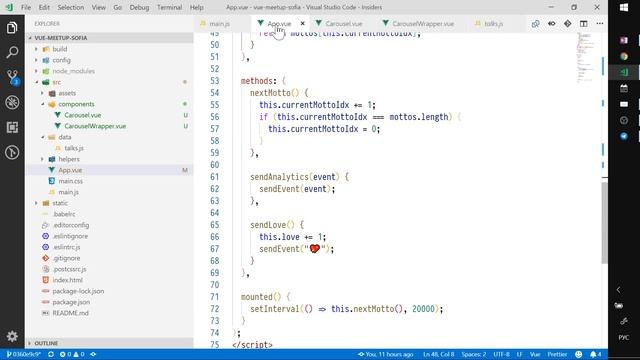Open the Debug view in activity bar

click(x=12, y=102)
